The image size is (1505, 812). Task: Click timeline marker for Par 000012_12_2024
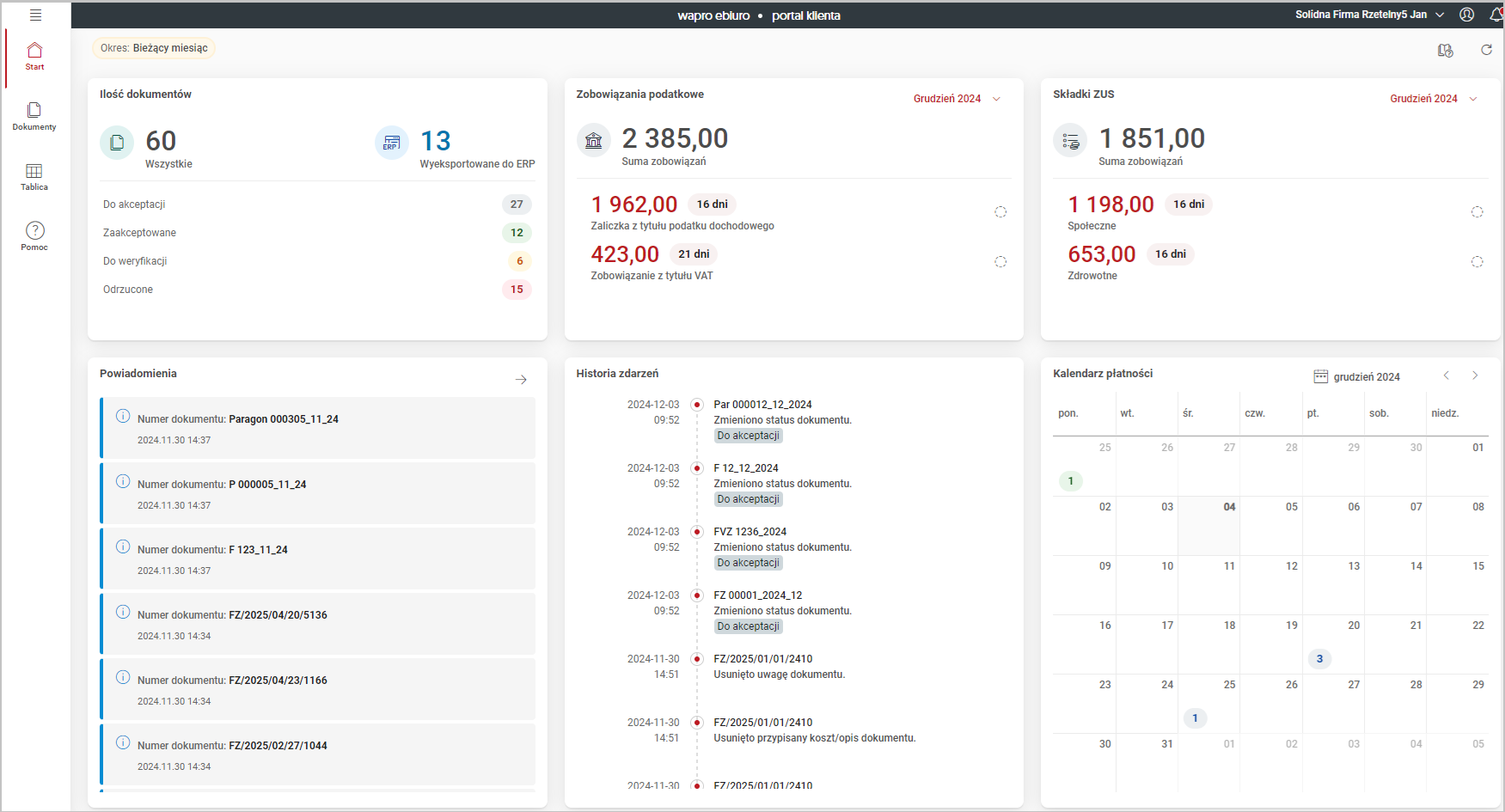(x=697, y=405)
